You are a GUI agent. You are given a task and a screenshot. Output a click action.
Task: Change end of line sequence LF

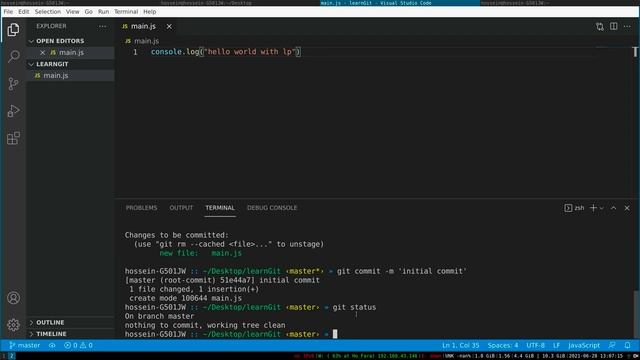pyautogui.click(x=556, y=345)
